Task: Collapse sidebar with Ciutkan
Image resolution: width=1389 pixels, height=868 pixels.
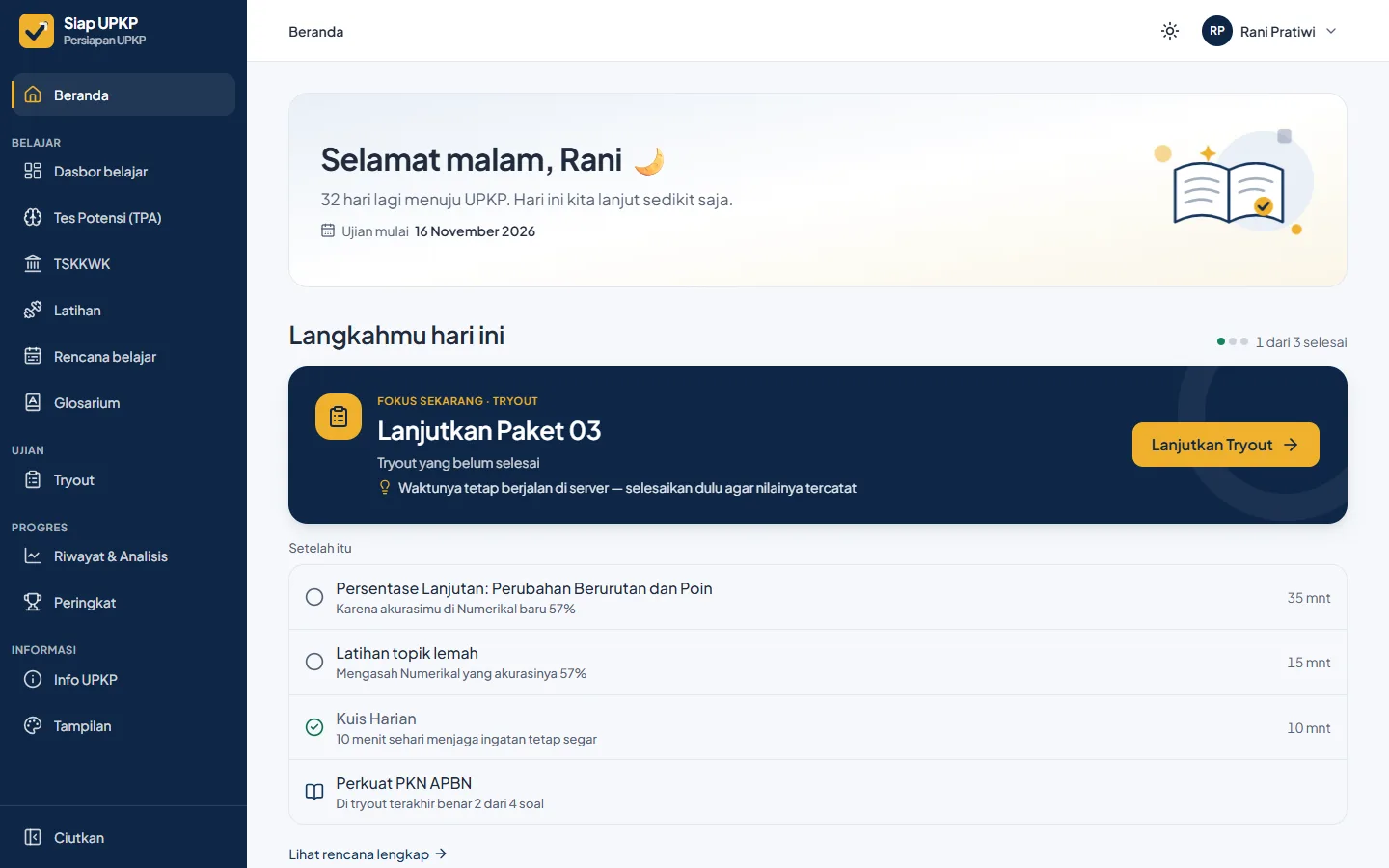Action: coord(123,837)
